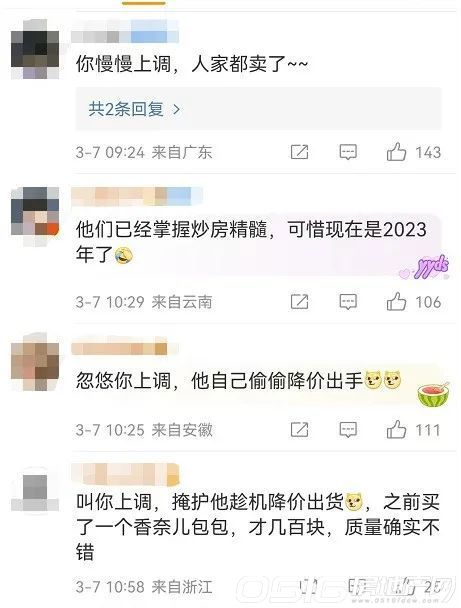Viewport: 461px width, 608px height.
Task: Open the Anhui commenter's avatar
Action: click(x=35, y=361)
